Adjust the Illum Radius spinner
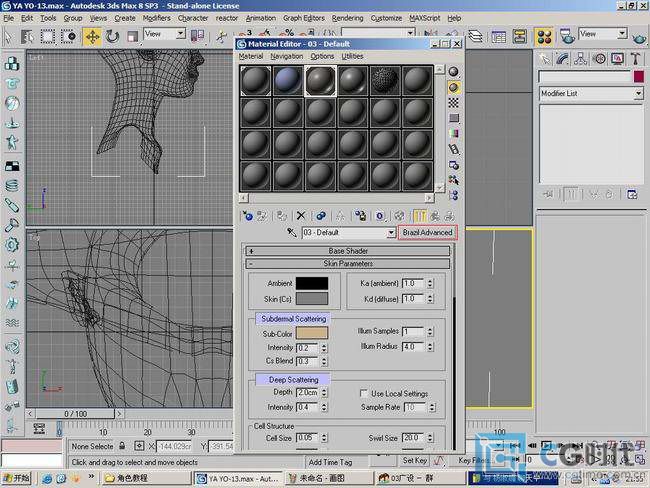 [x=430, y=347]
